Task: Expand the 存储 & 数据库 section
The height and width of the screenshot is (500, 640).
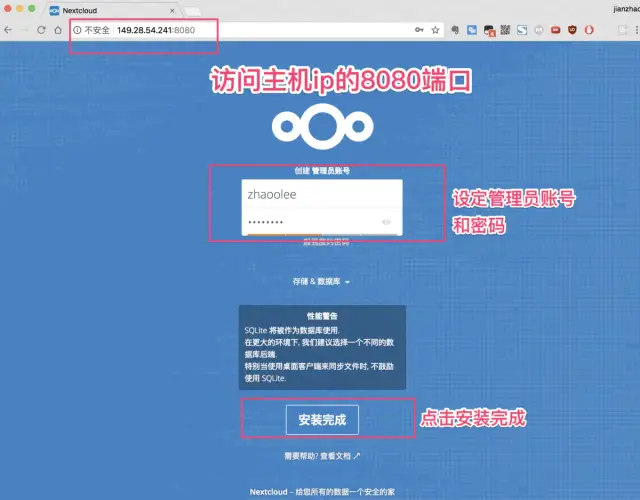Action: 320,282
